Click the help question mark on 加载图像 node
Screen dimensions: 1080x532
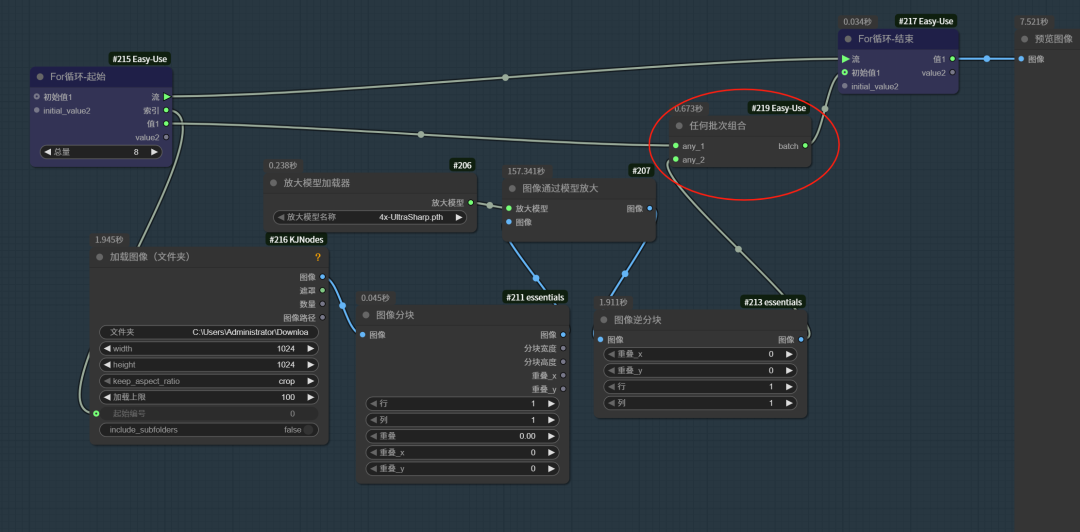(318, 257)
